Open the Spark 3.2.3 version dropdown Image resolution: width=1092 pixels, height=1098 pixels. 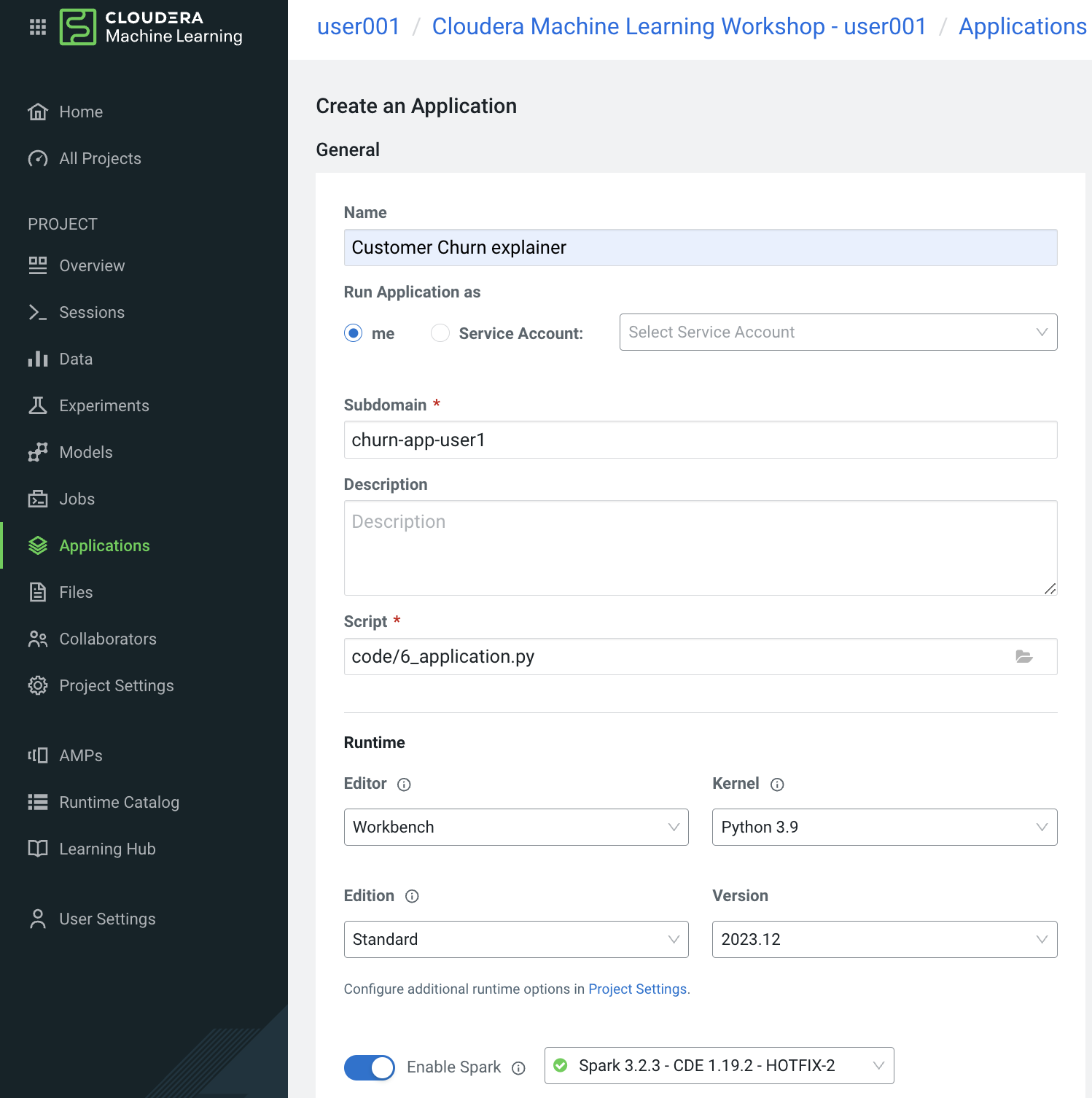(x=719, y=1066)
